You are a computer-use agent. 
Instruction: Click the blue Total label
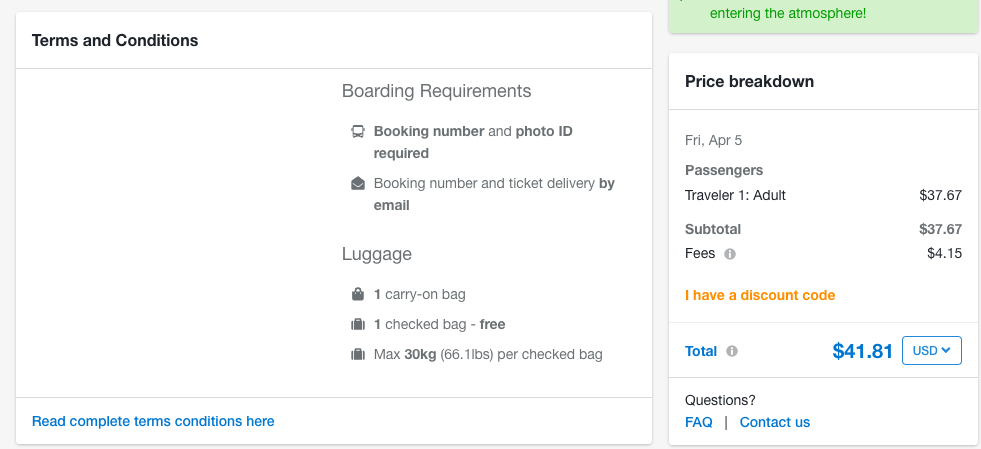701,351
